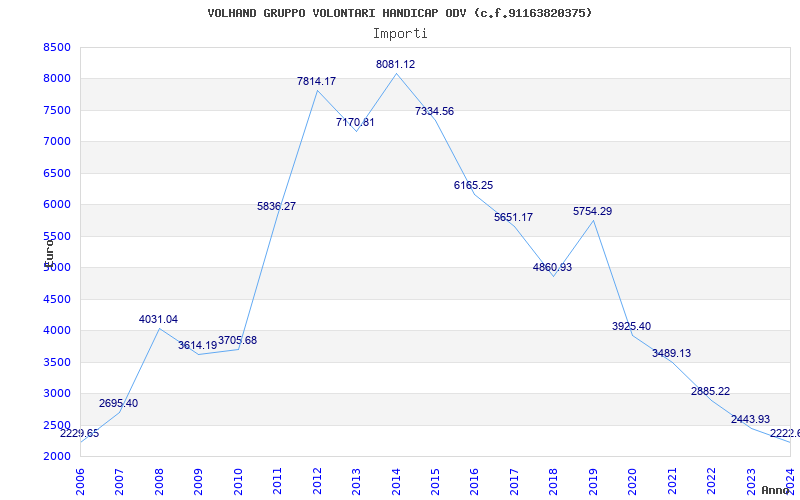800x500 pixels.
Task: Click the 2023 x-axis year label
Action: [x=751, y=482]
